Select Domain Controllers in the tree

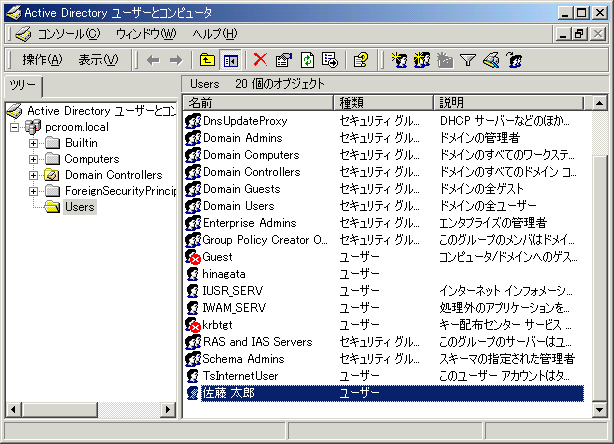pos(114,175)
